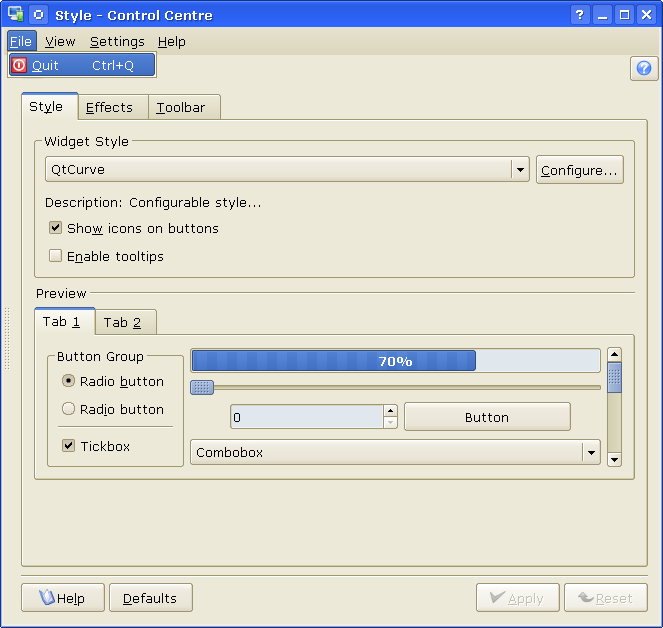Switch to the Effects tab
663x628 pixels.
point(113,107)
